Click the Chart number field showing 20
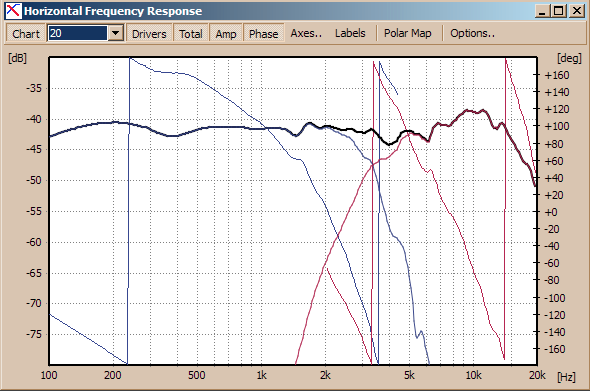Screen dimensions: 590x391 [78, 33]
